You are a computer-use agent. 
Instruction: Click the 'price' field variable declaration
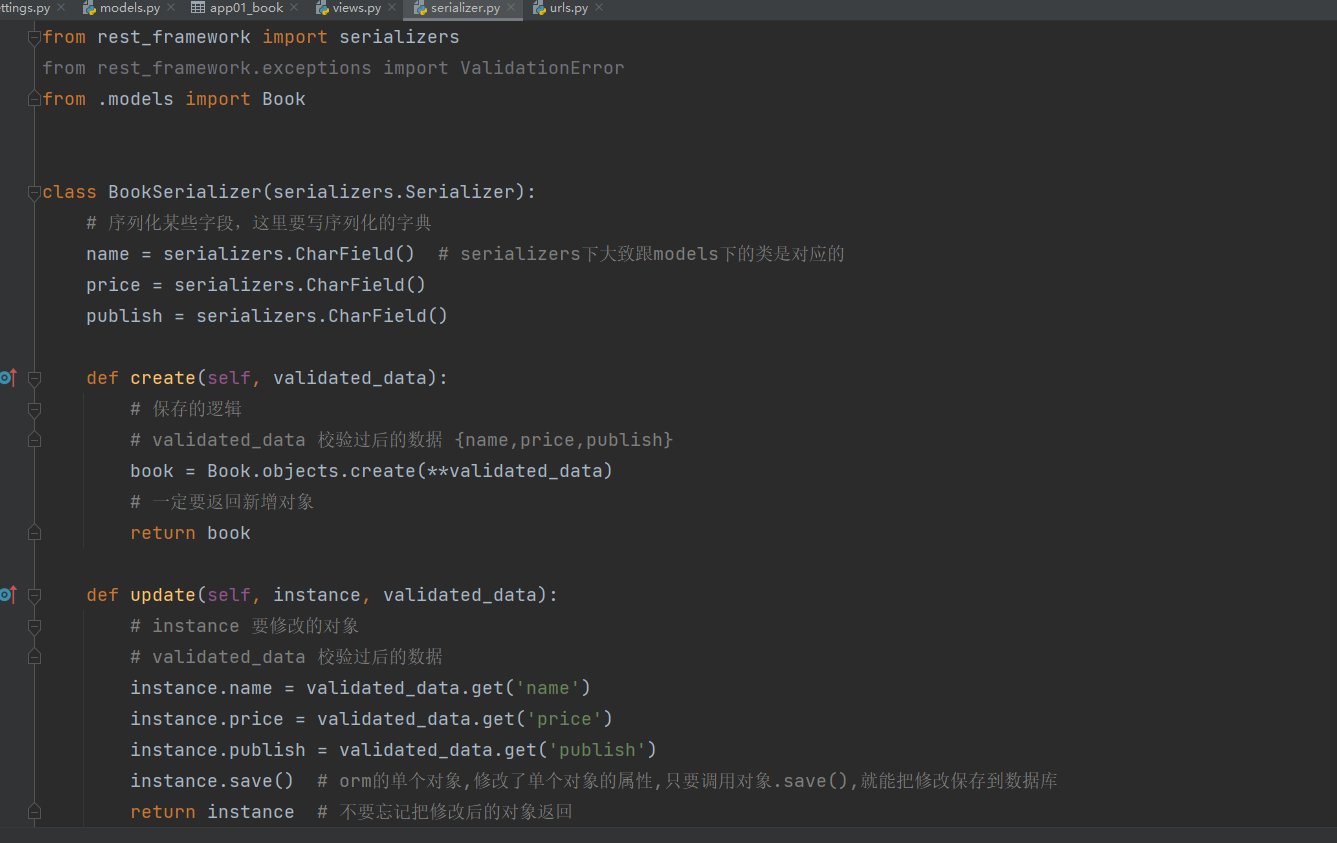tap(113, 285)
